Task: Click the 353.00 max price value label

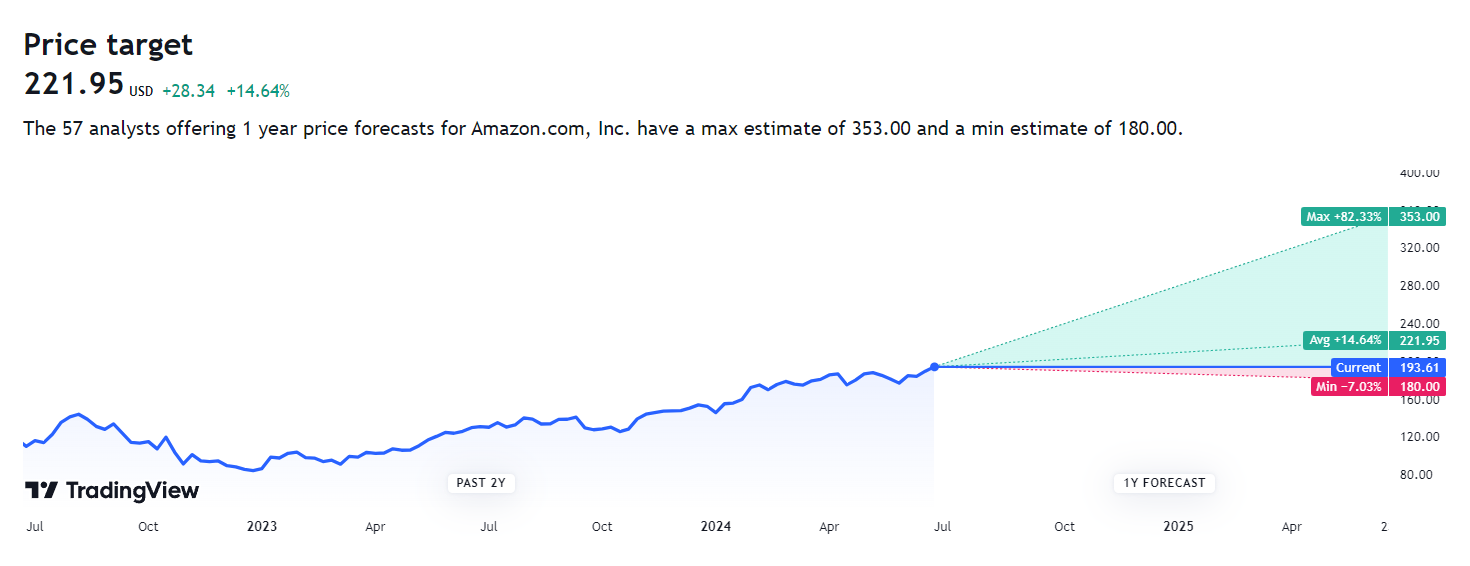Action: pyautogui.click(x=1419, y=216)
